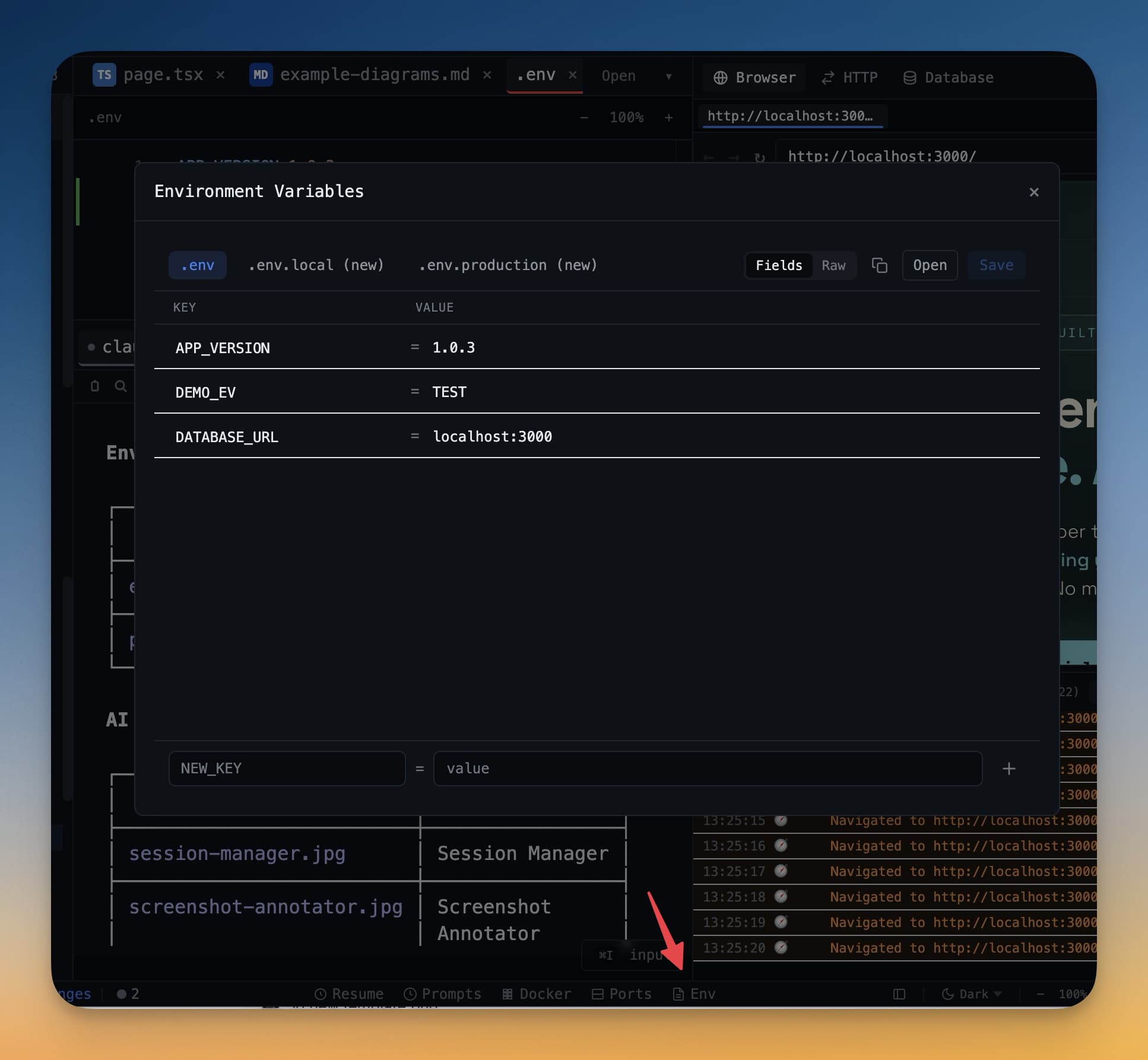Open the example-diagrams.md tab
The image size is (1148, 1060).
click(374, 74)
